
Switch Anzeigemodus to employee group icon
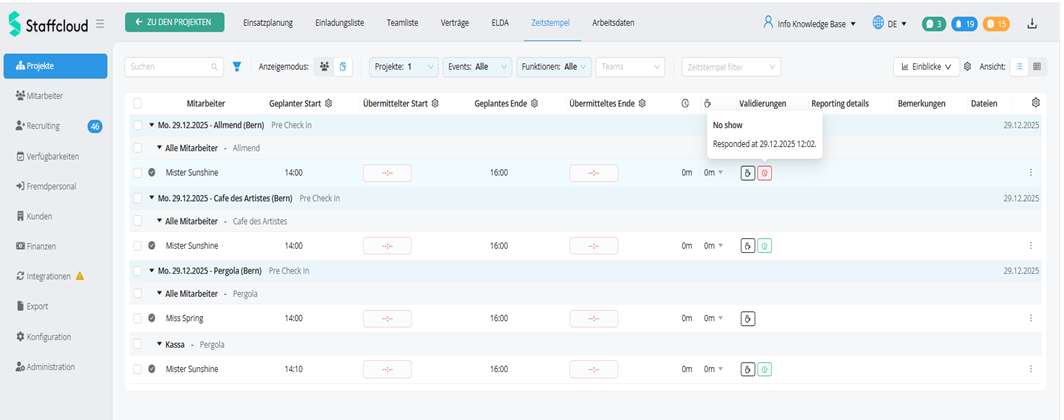click(324, 66)
